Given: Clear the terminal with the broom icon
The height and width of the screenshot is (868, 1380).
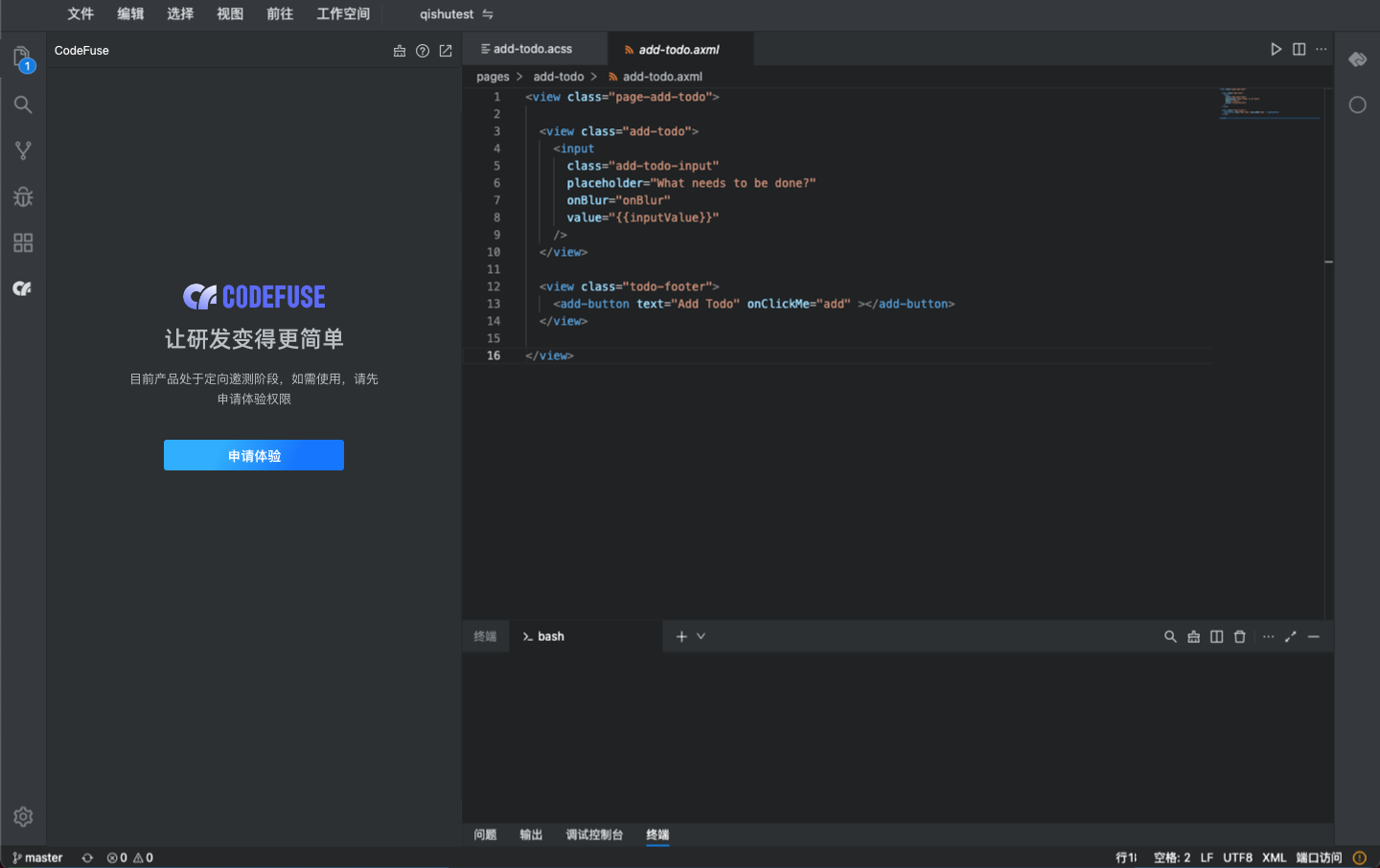Looking at the screenshot, I should (x=1193, y=636).
